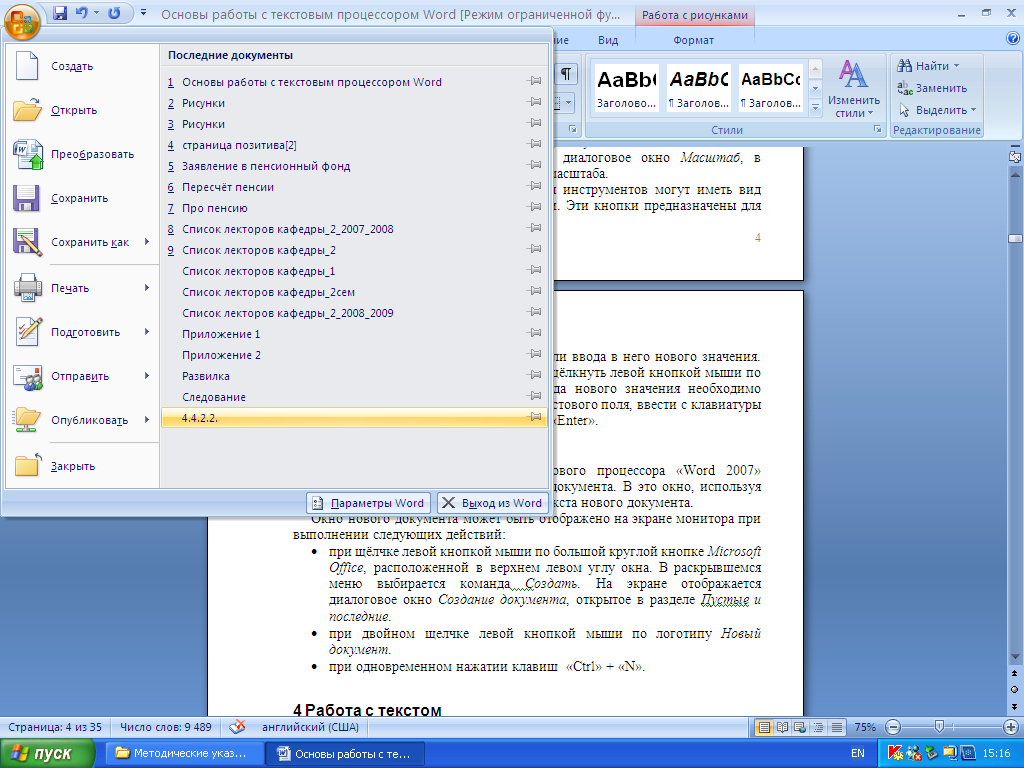1024x768 pixels.
Task: Expand the styles gallery More arrow
Action: pos(815,108)
